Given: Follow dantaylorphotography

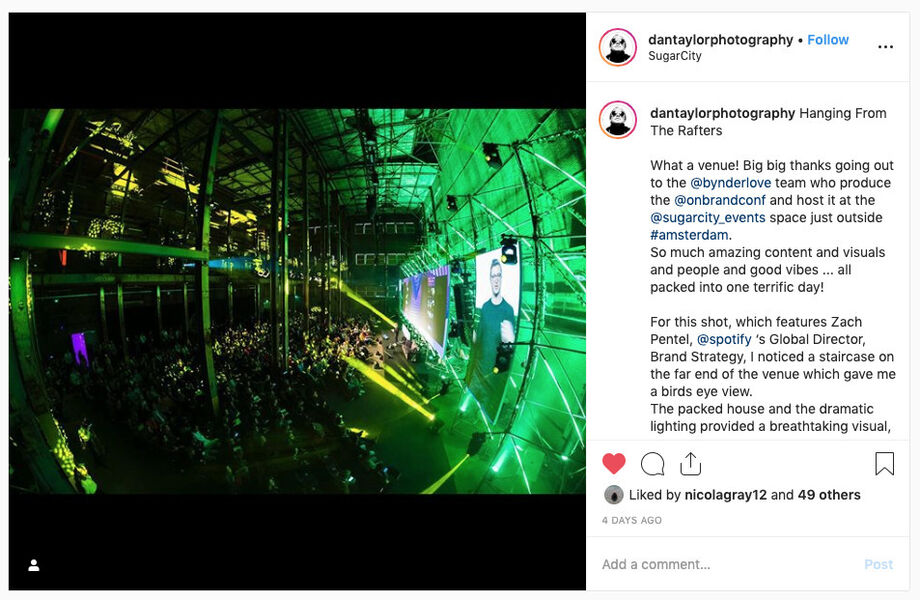Looking at the screenshot, I should point(828,39).
